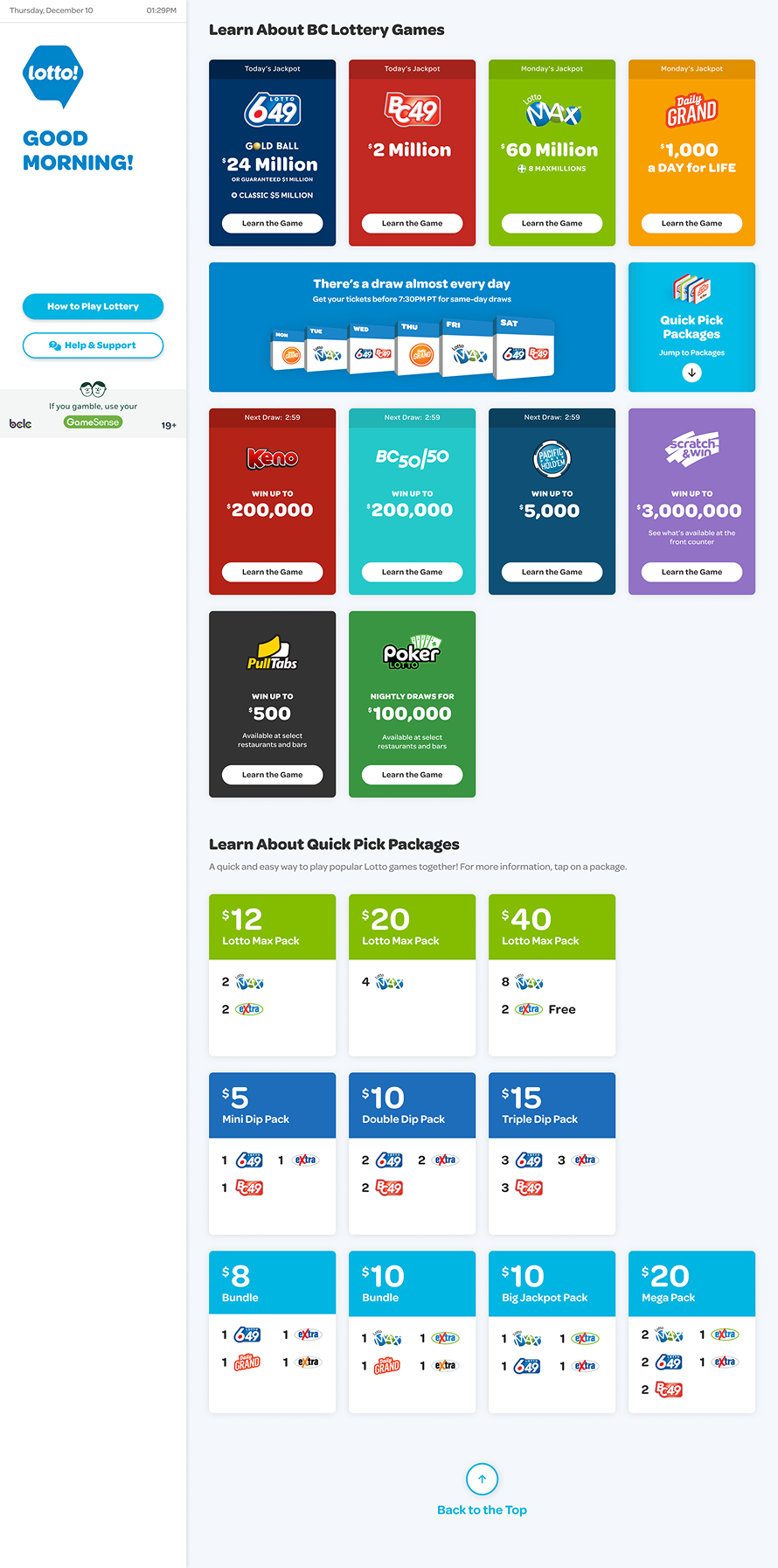The height and width of the screenshot is (1568, 778).
Task: Tap the GameSense cartoon faces icon
Action: click(93, 389)
